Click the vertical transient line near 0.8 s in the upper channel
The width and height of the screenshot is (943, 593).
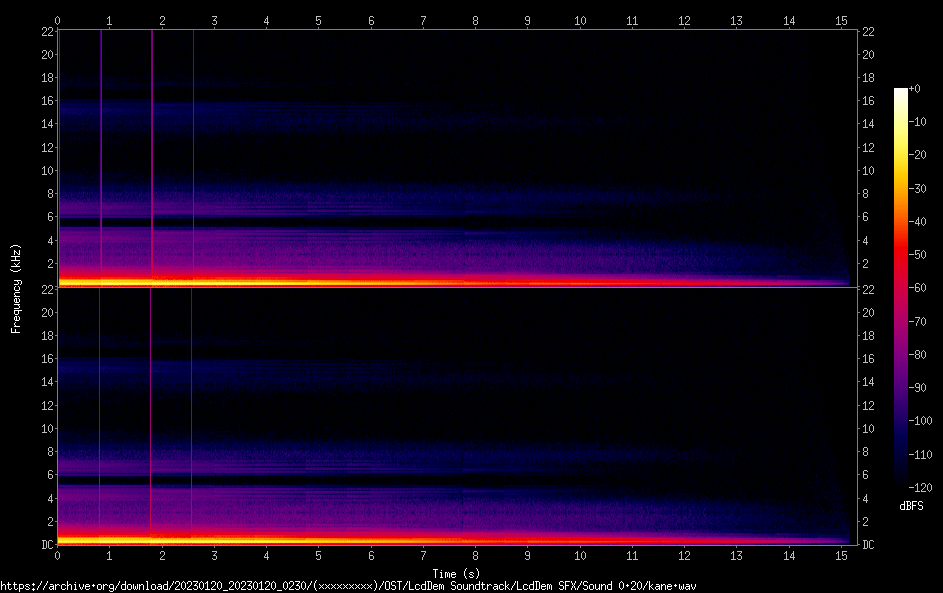coord(101,150)
